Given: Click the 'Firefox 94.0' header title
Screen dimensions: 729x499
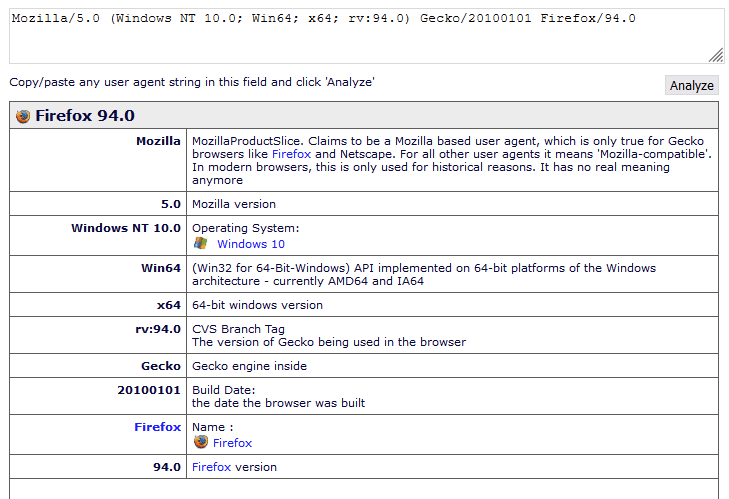Looking at the screenshot, I should [x=85, y=115].
